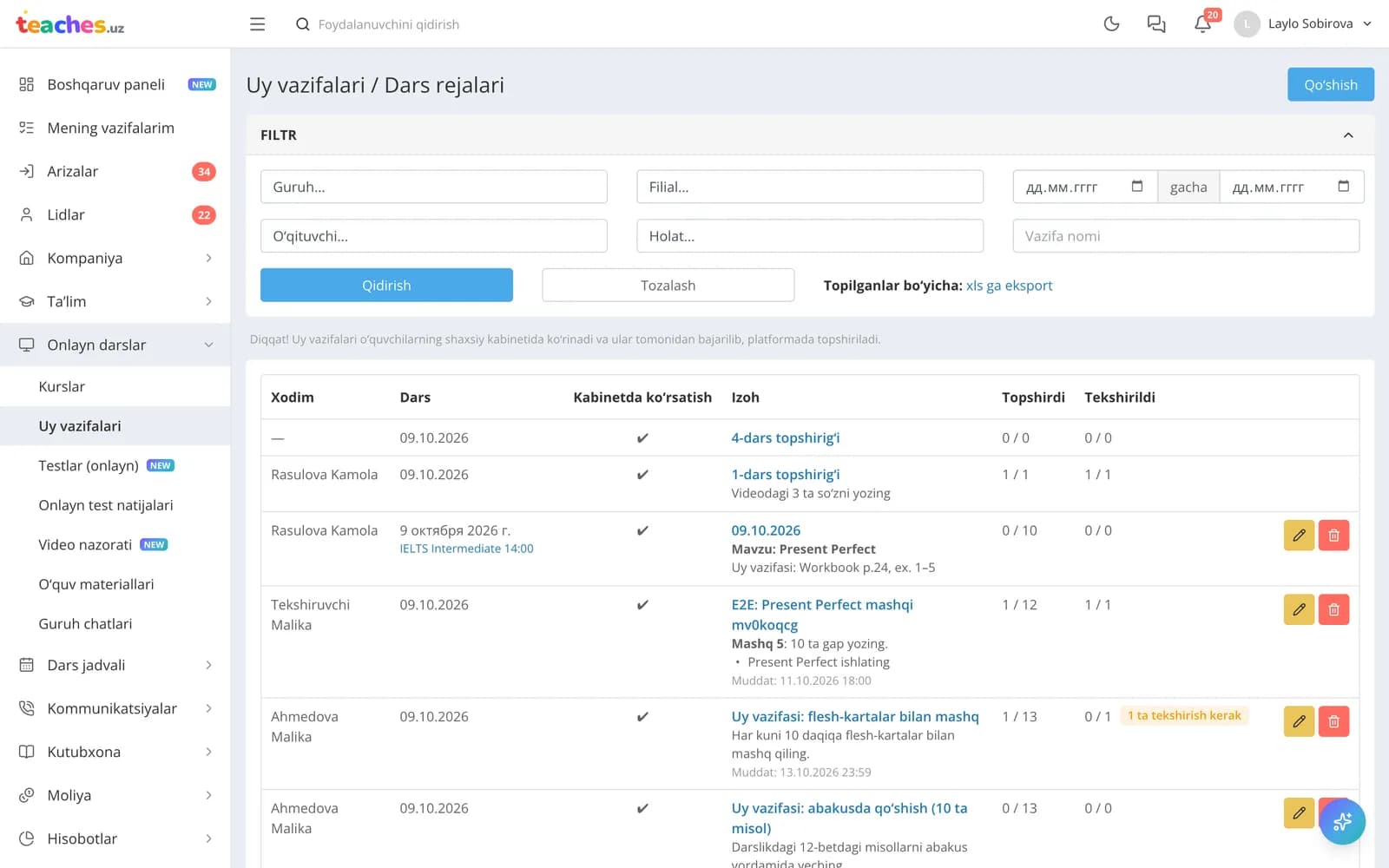Open Arizalar with 34 badge
1389x868 pixels.
(115, 171)
